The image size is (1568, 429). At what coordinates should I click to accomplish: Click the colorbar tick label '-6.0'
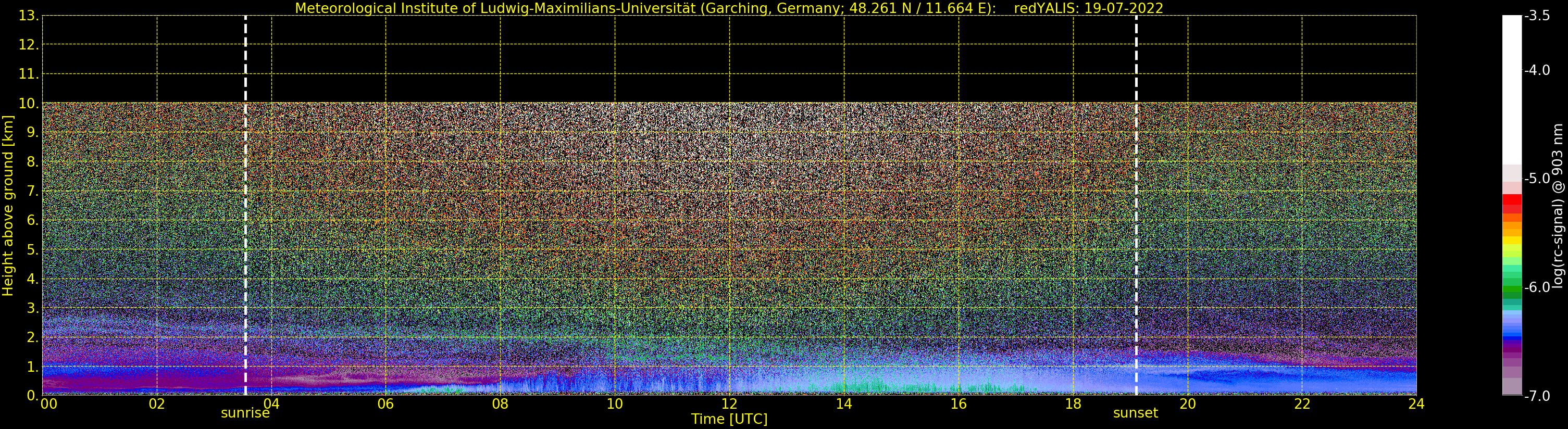1537,287
